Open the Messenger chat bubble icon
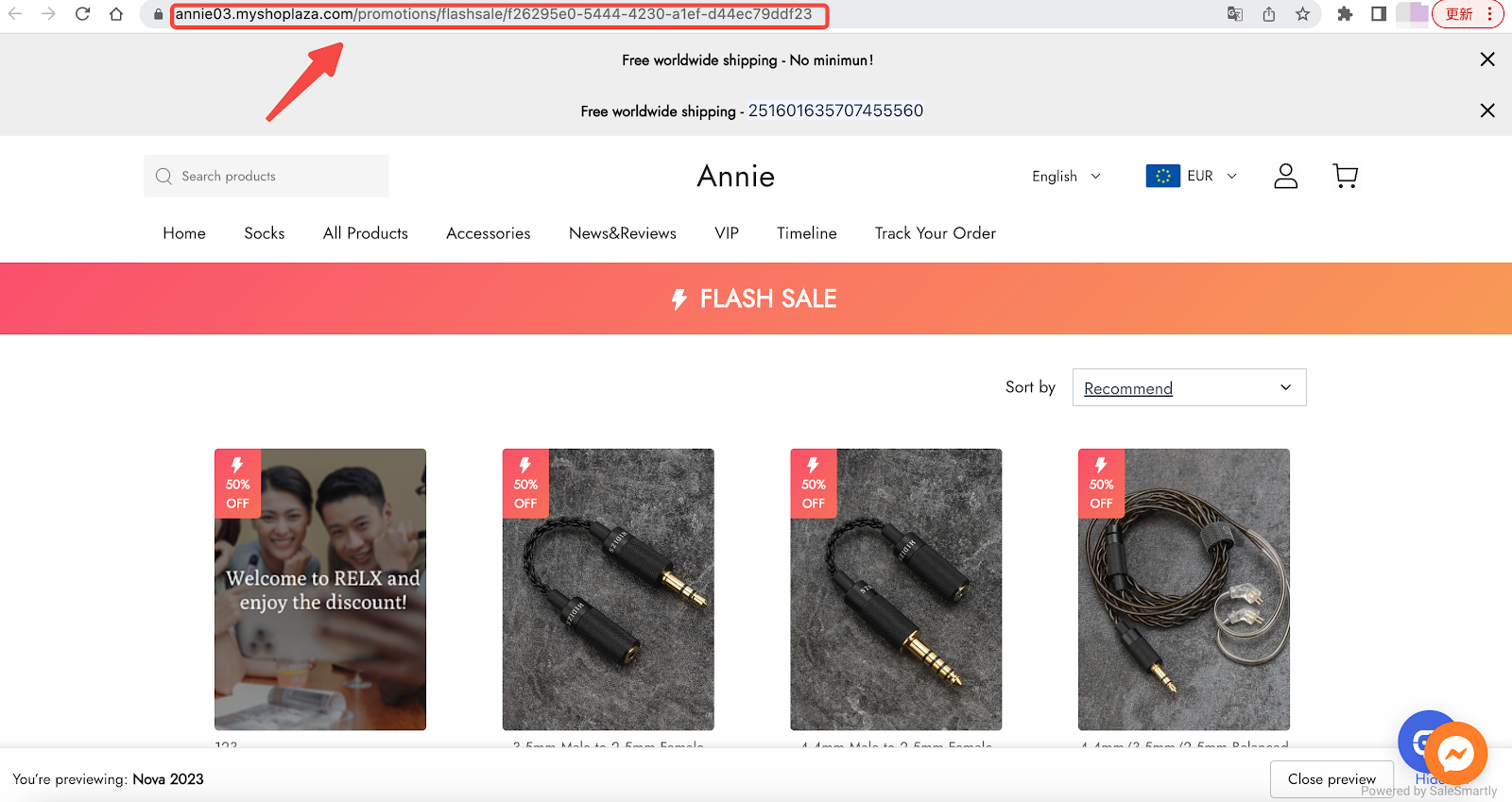Image resolution: width=1512 pixels, height=802 pixels. coord(1455,753)
